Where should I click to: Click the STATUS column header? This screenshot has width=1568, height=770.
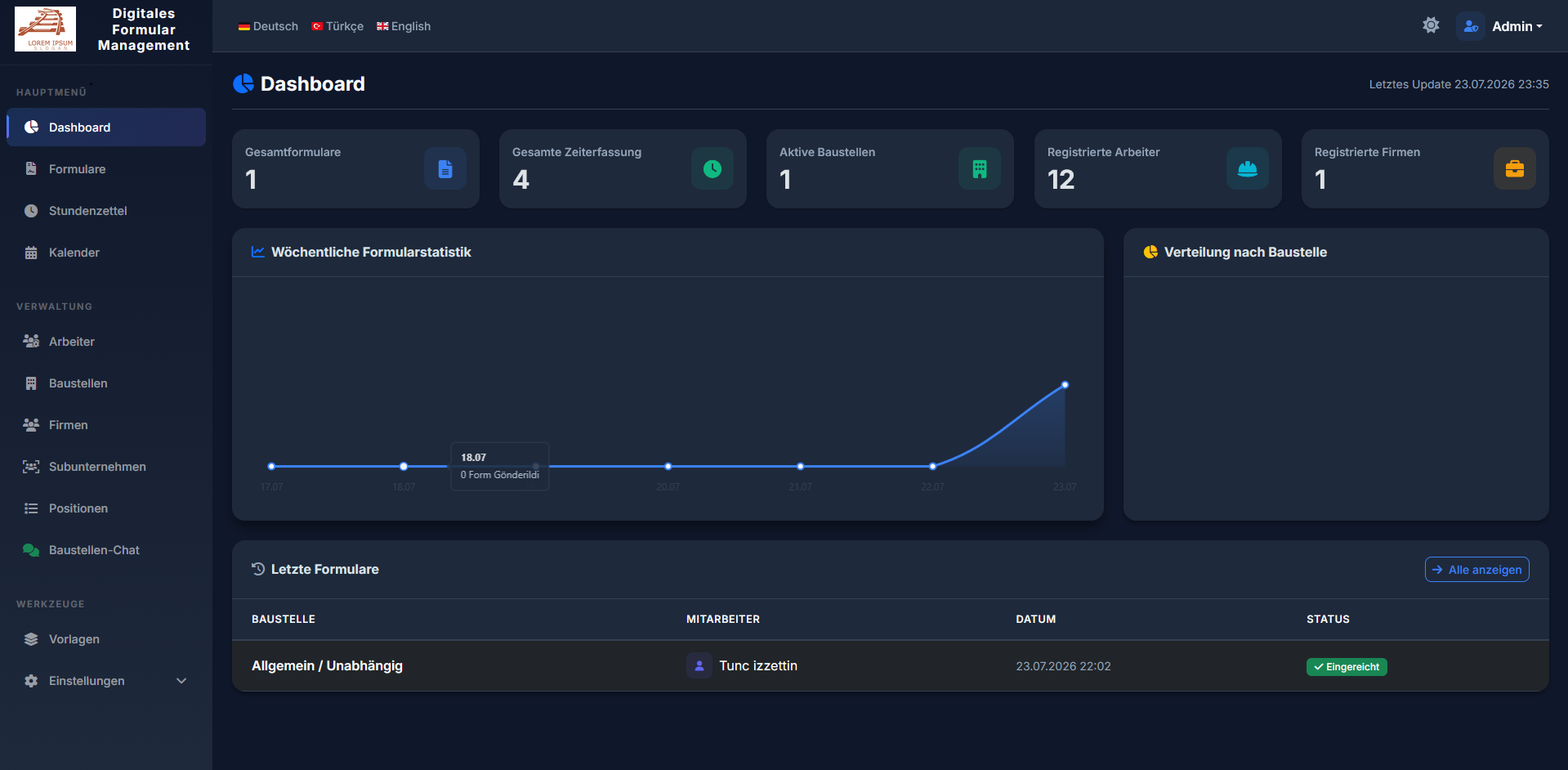pyautogui.click(x=1328, y=619)
